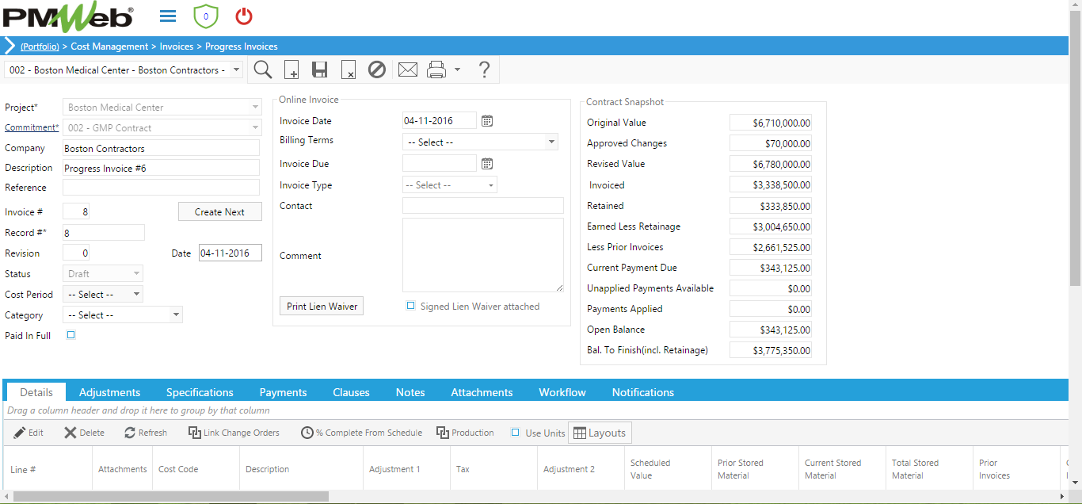Click Edit in the details toolbar

coord(29,433)
